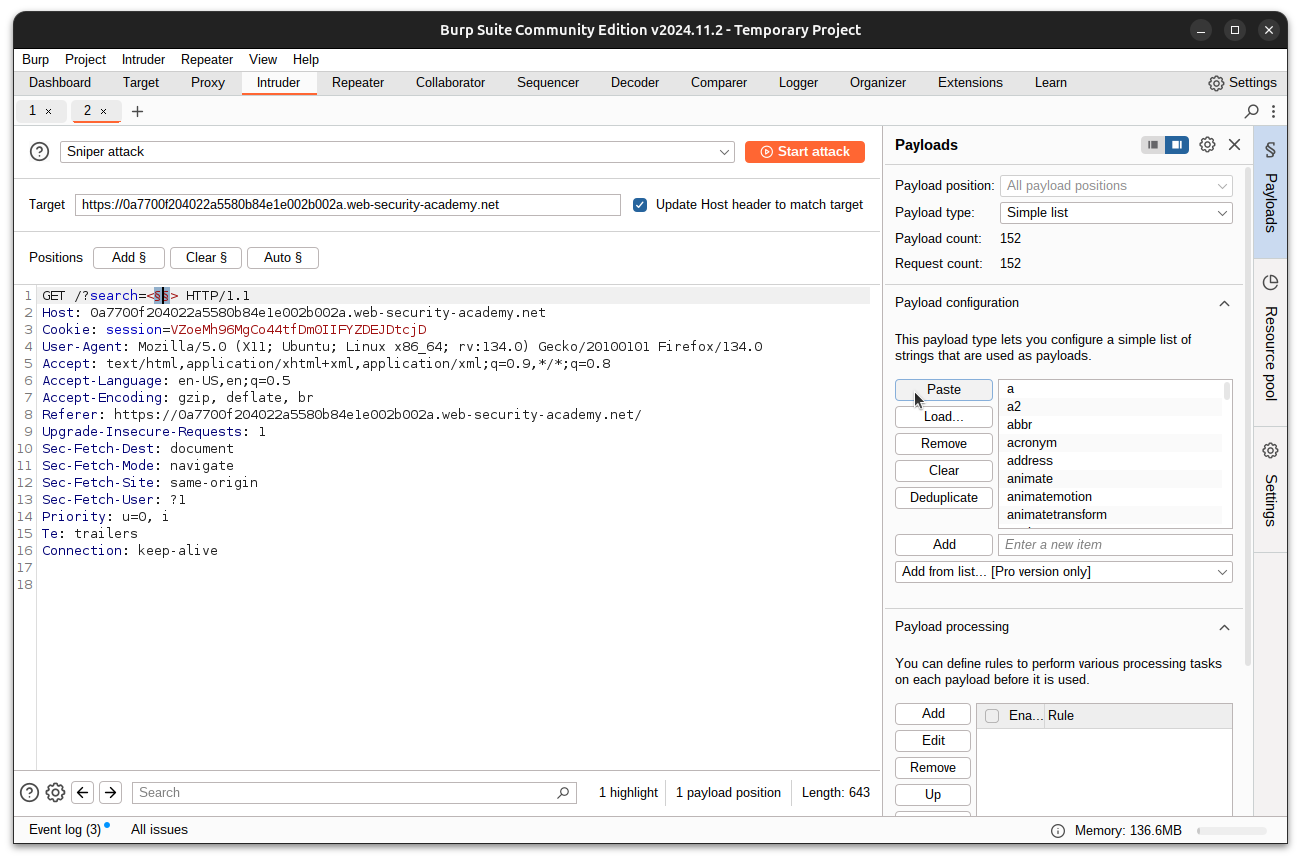Go to next search match arrow

[111, 792]
